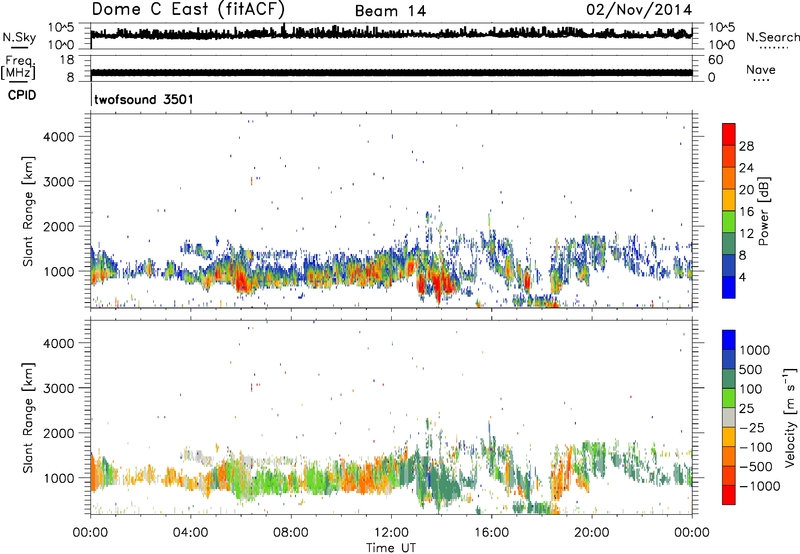Click the Velocity bar '-25' tick label
800x554 pixels.
coord(753,428)
